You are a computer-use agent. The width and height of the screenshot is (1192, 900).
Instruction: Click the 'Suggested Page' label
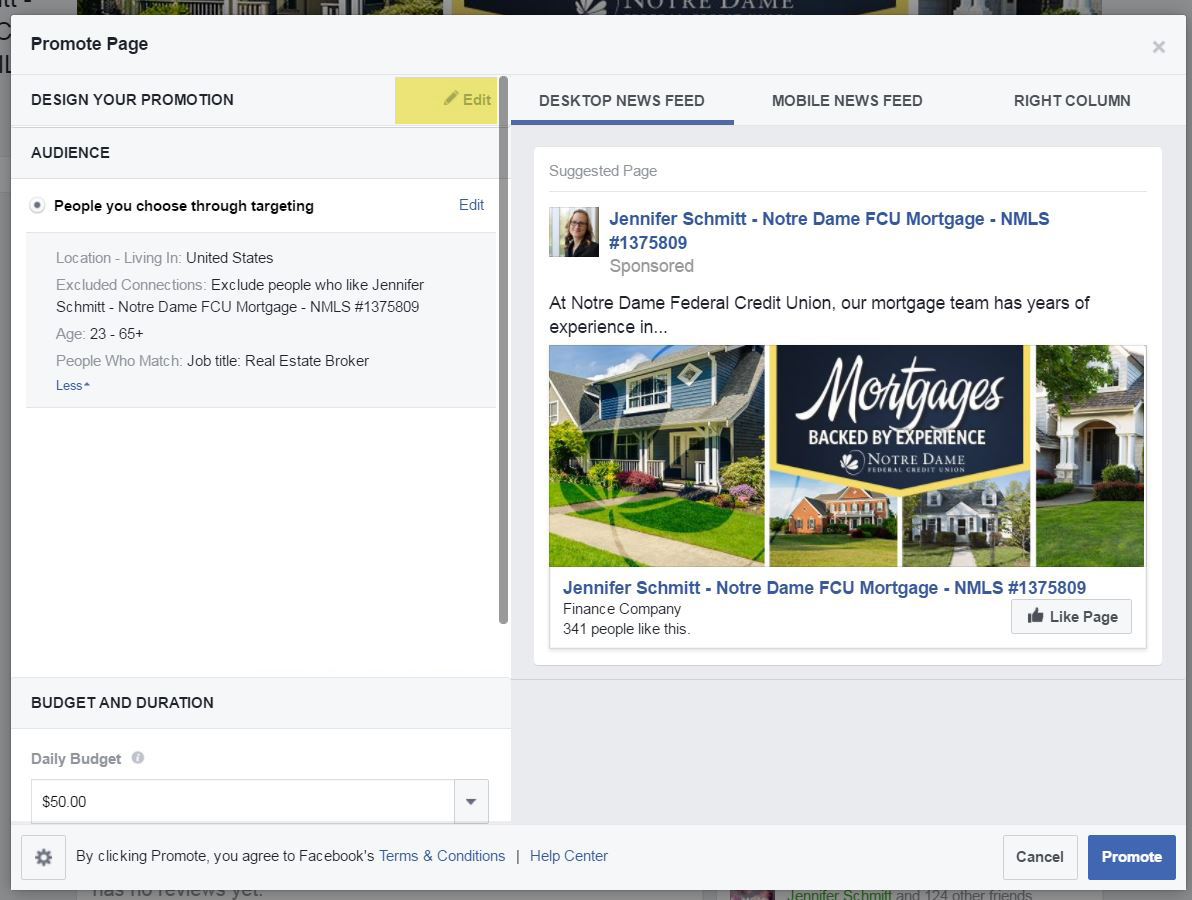pyautogui.click(x=603, y=171)
